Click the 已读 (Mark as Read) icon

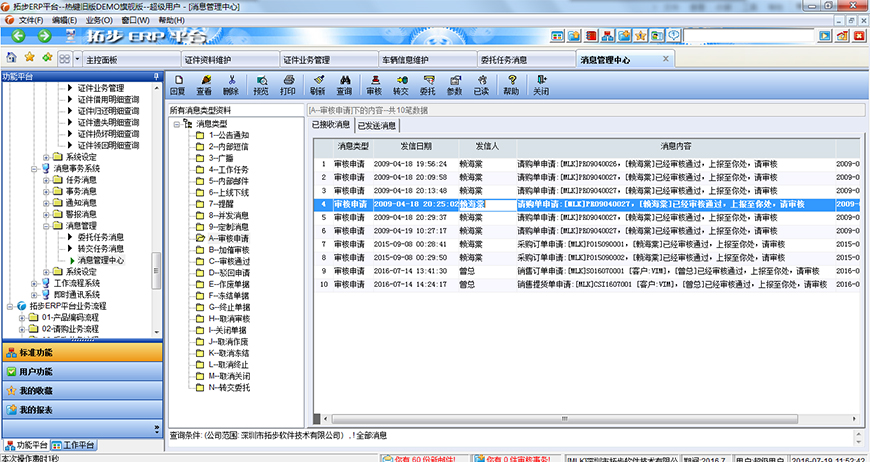481,84
